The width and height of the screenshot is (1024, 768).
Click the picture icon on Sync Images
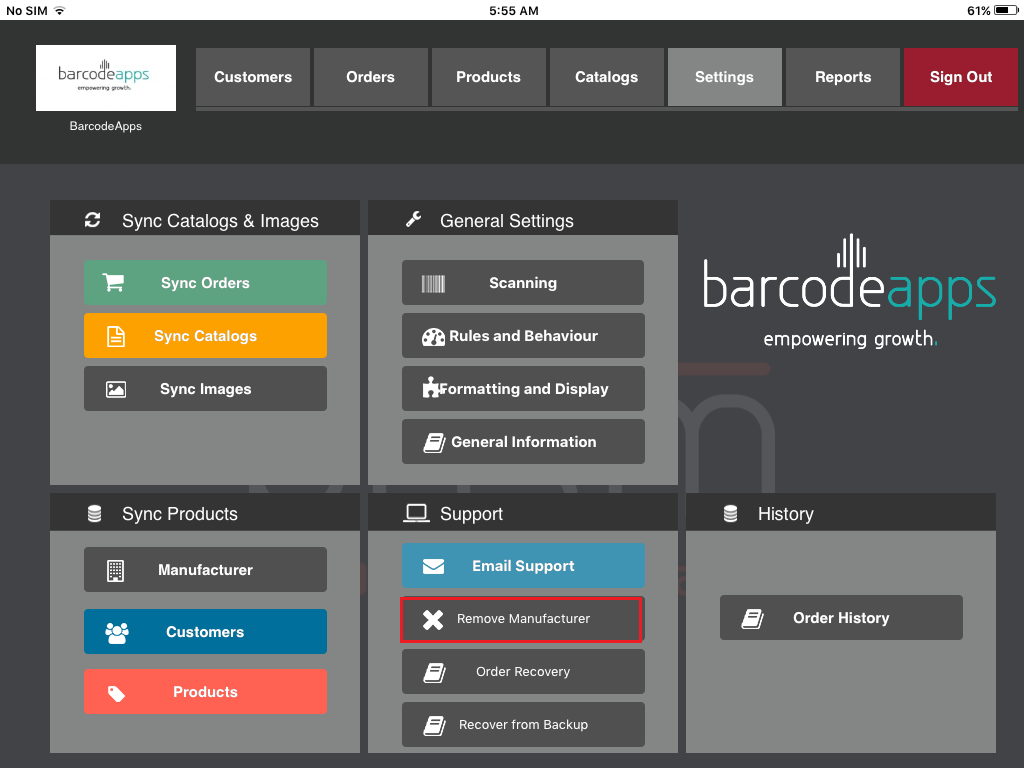point(116,390)
